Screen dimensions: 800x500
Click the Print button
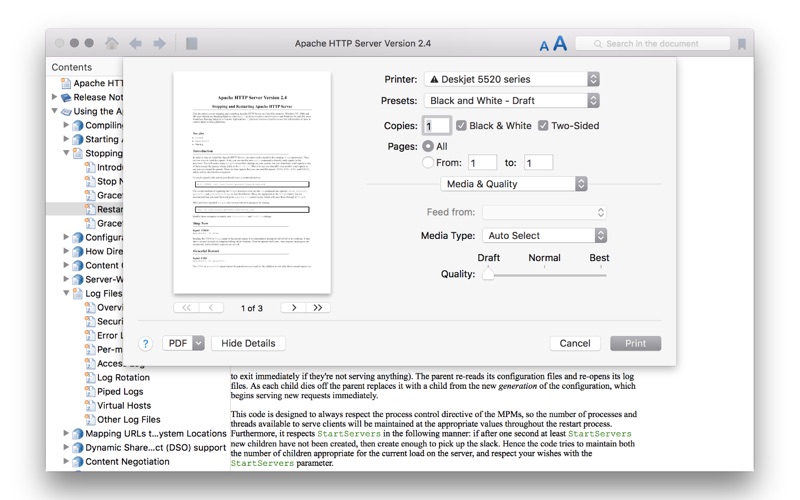click(x=635, y=343)
